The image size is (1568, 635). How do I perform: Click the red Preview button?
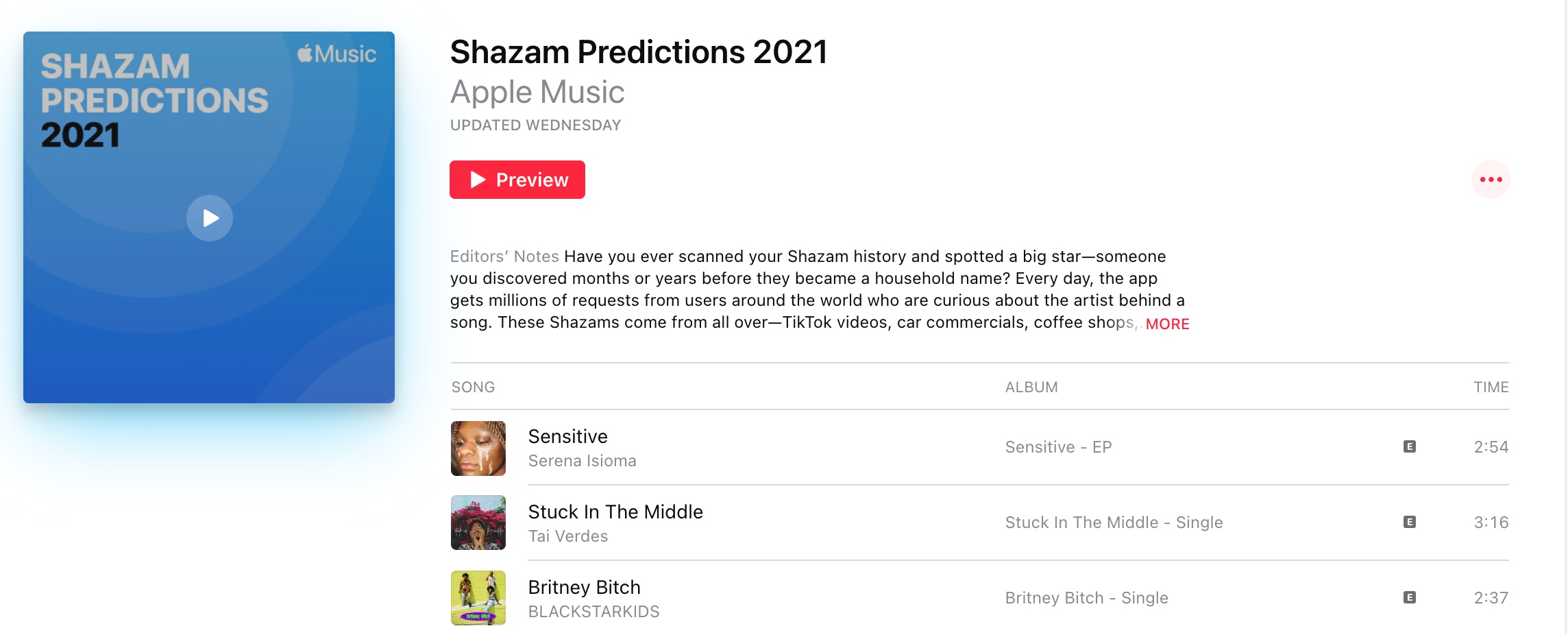[x=517, y=180]
